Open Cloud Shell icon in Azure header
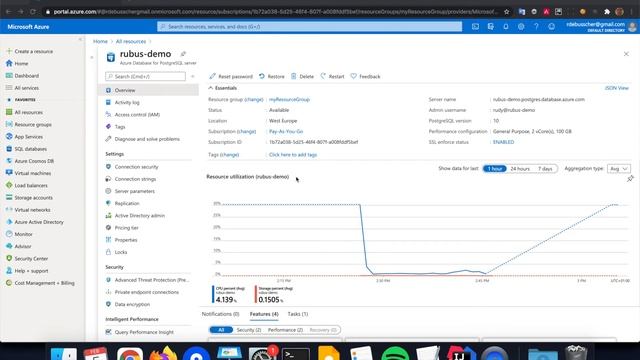The image size is (640, 360). (x=475, y=27)
